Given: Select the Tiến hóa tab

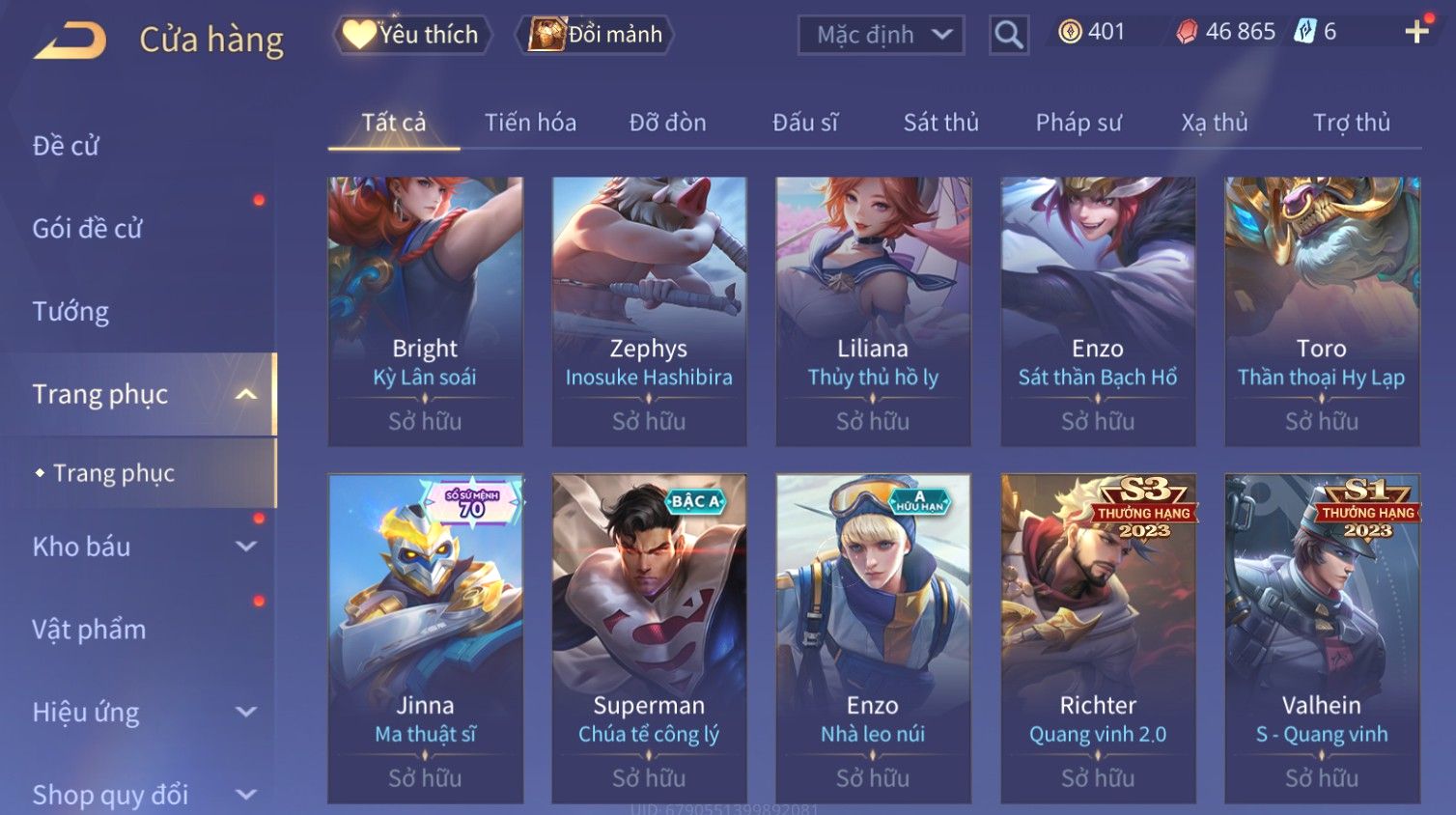Looking at the screenshot, I should click(530, 123).
